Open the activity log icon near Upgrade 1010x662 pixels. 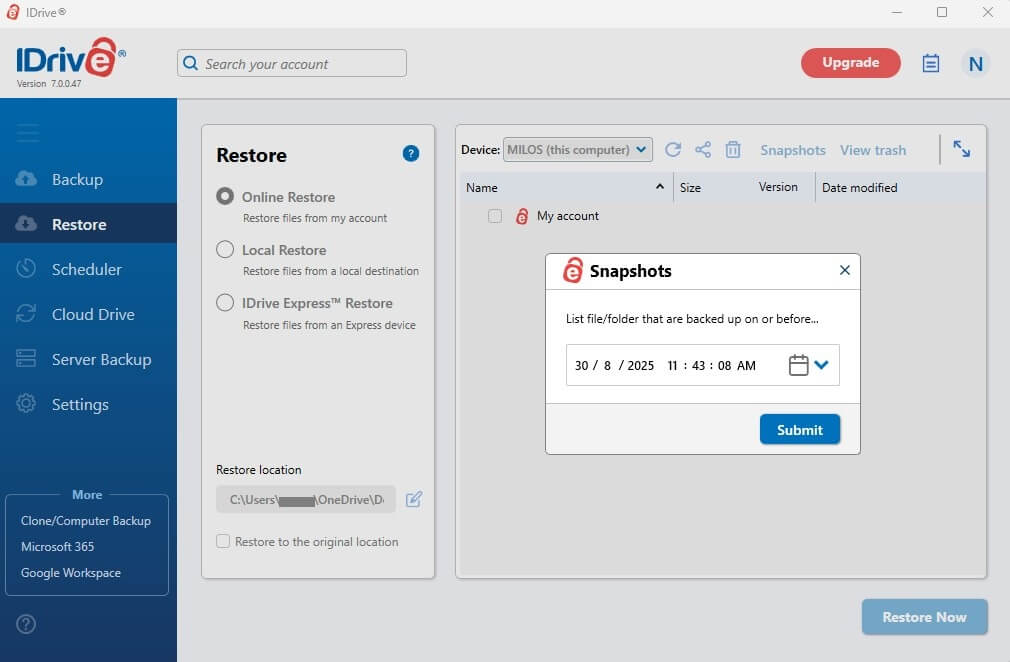coord(931,63)
